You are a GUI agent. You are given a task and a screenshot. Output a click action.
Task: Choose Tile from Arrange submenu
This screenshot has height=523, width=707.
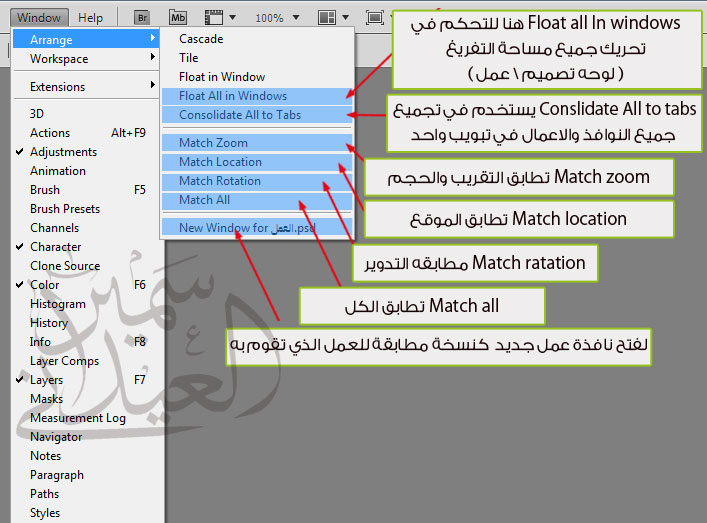[257, 58]
